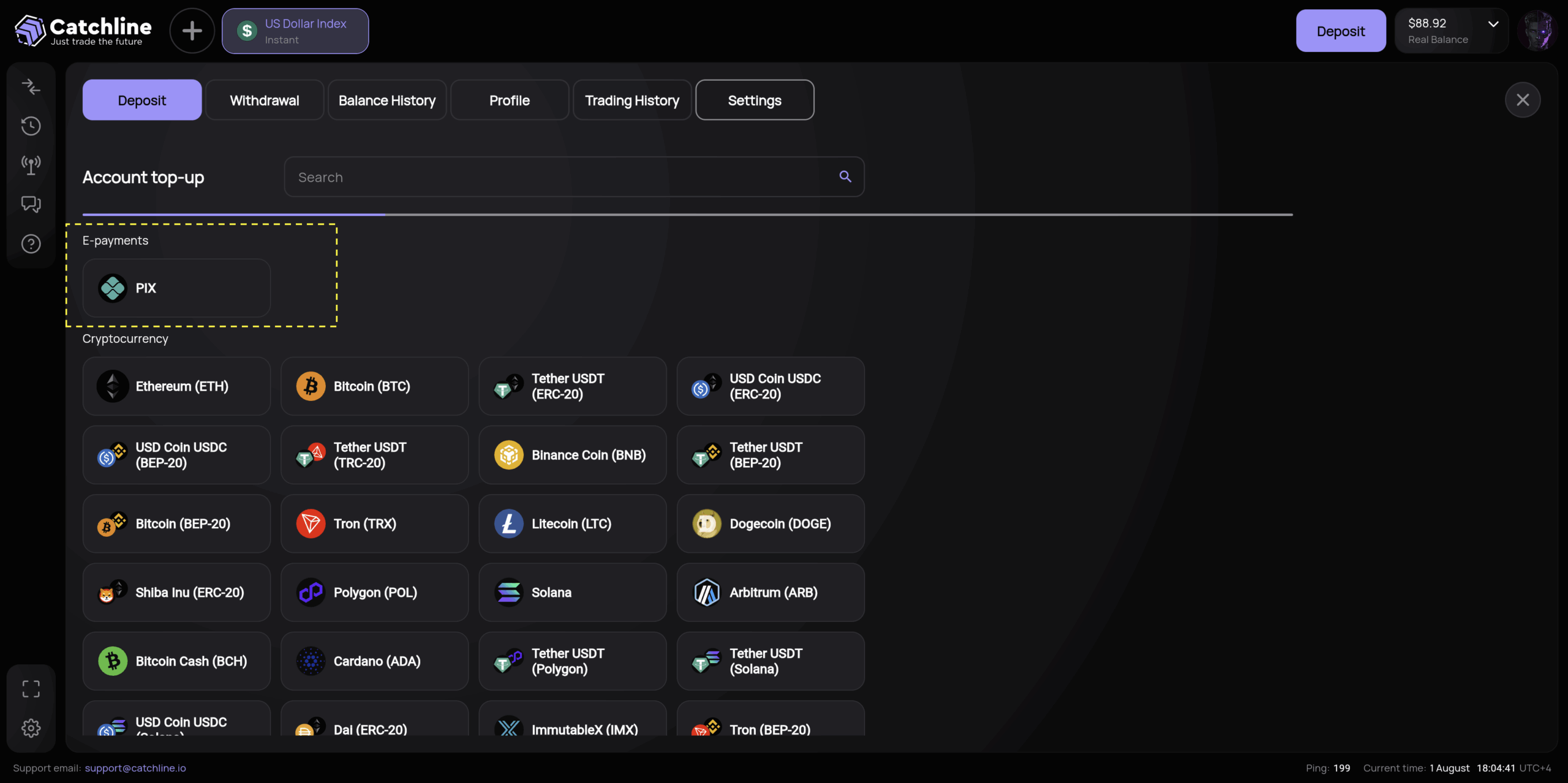Choose Binance Coin (BNB)
Image resolution: width=1568 pixels, height=783 pixels.
[x=573, y=455]
